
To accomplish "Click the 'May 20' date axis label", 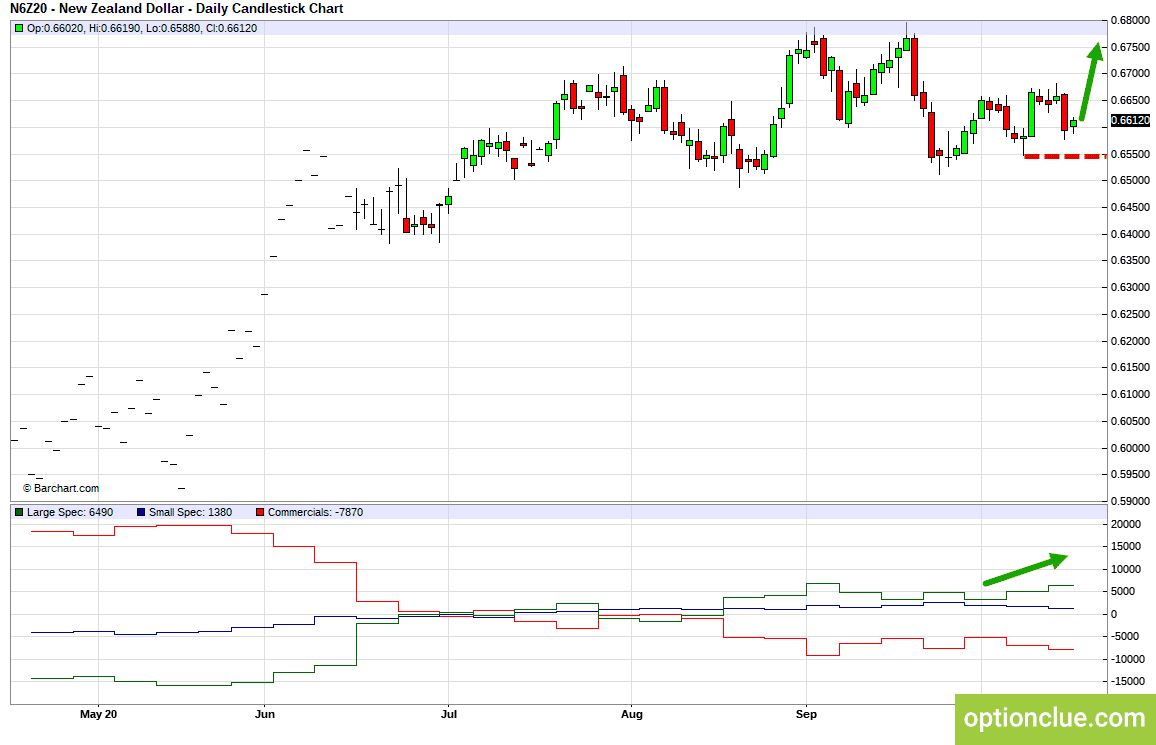I will click(99, 714).
